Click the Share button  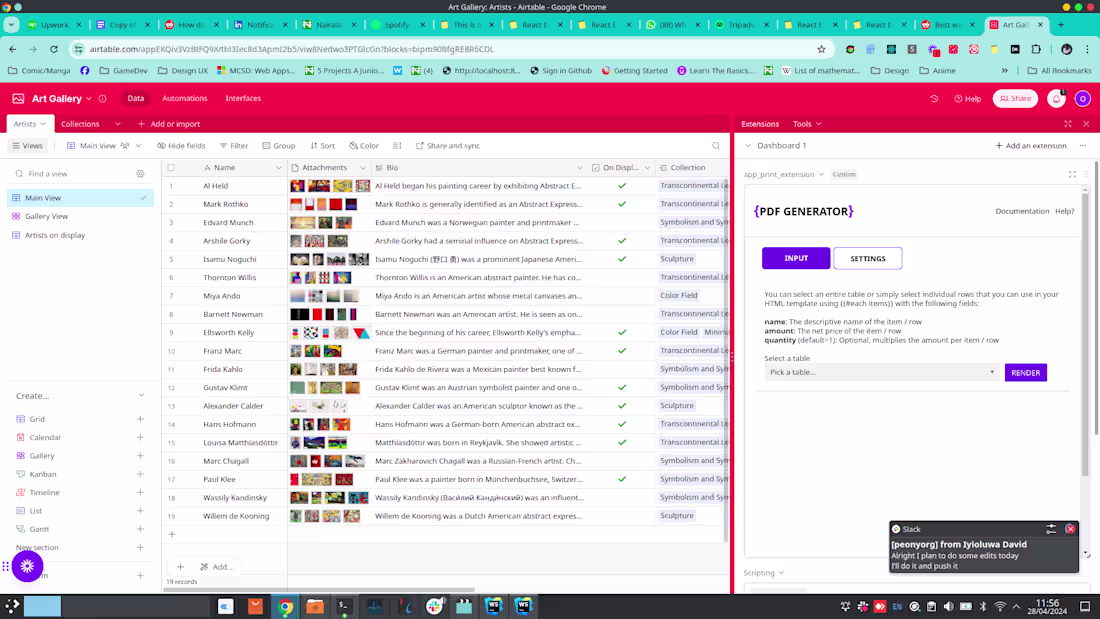[1015, 99]
